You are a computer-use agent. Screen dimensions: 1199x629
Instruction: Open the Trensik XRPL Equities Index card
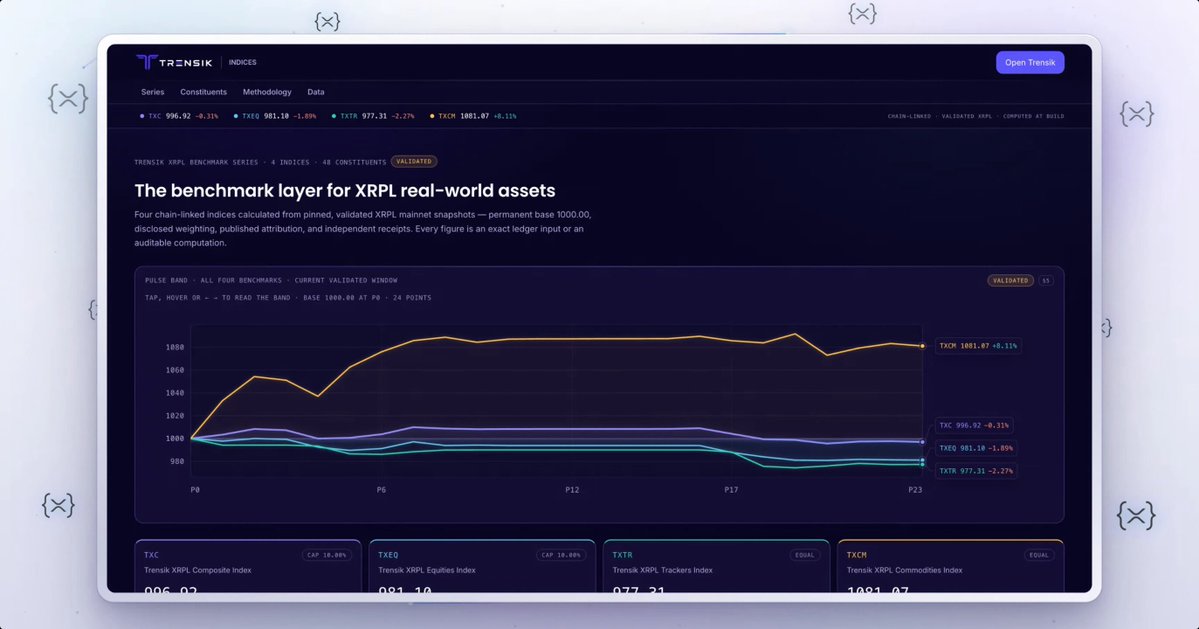(x=482, y=566)
